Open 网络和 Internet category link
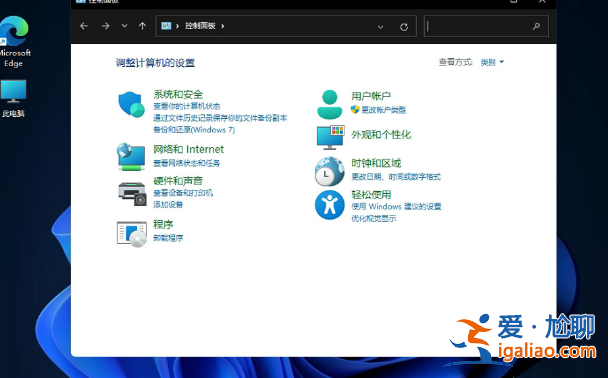This screenshot has height=378, width=608. (x=188, y=149)
